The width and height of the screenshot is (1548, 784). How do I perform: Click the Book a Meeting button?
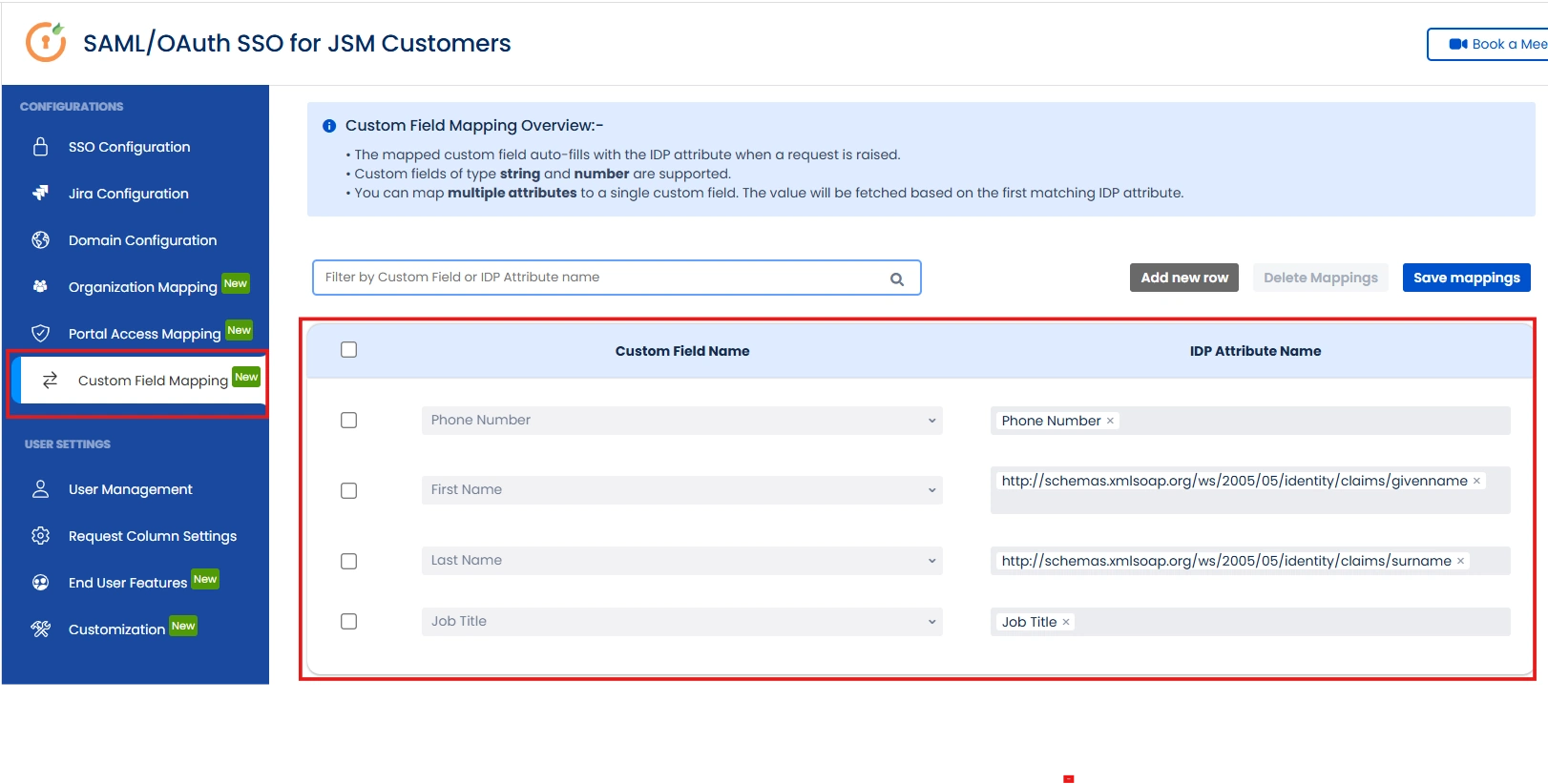pyautogui.click(x=1489, y=44)
